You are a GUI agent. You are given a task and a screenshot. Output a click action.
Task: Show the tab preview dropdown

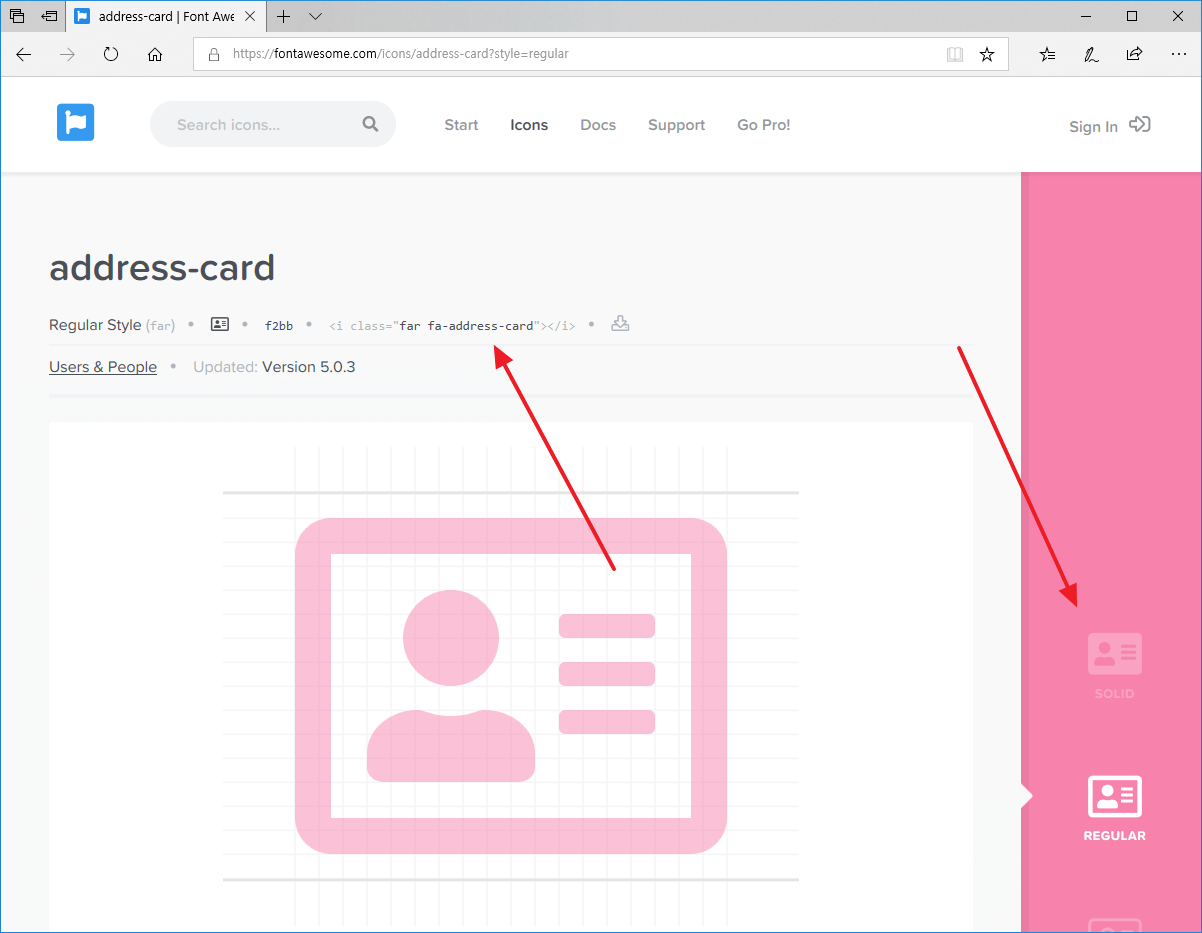[x=316, y=16]
